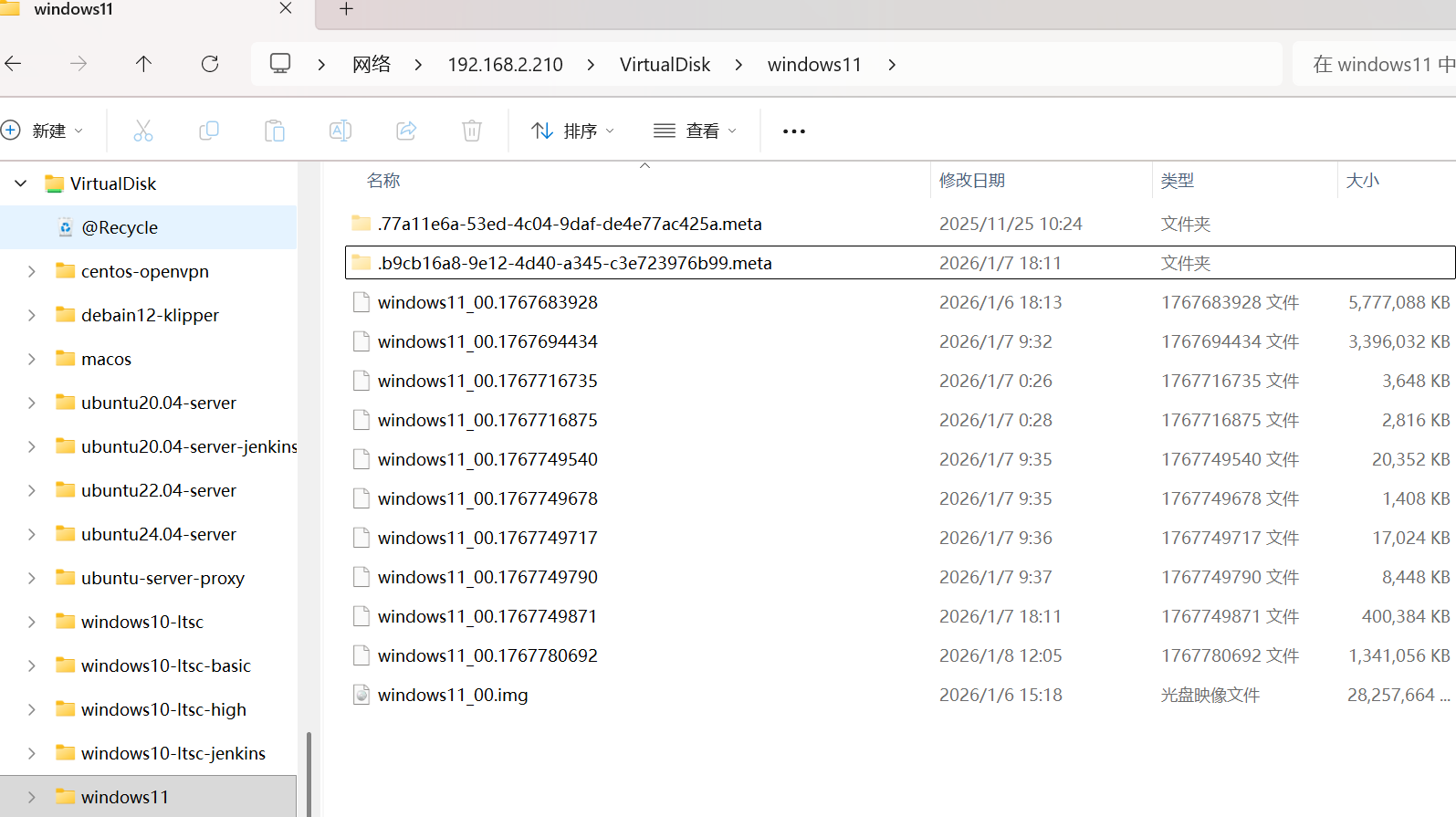Expand the chevron after VirtualDisk in address bar
The image size is (1456, 817).
[x=738, y=64]
